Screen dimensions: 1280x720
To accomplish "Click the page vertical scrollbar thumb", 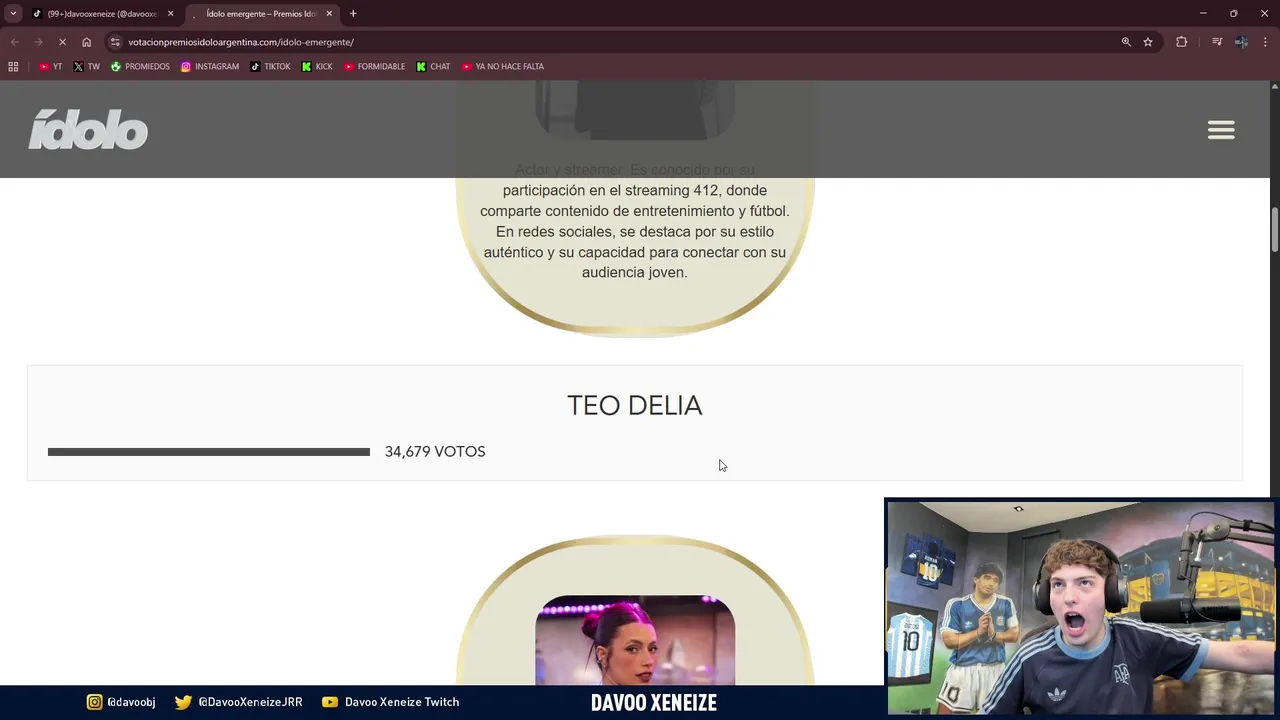I will (x=1275, y=230).
